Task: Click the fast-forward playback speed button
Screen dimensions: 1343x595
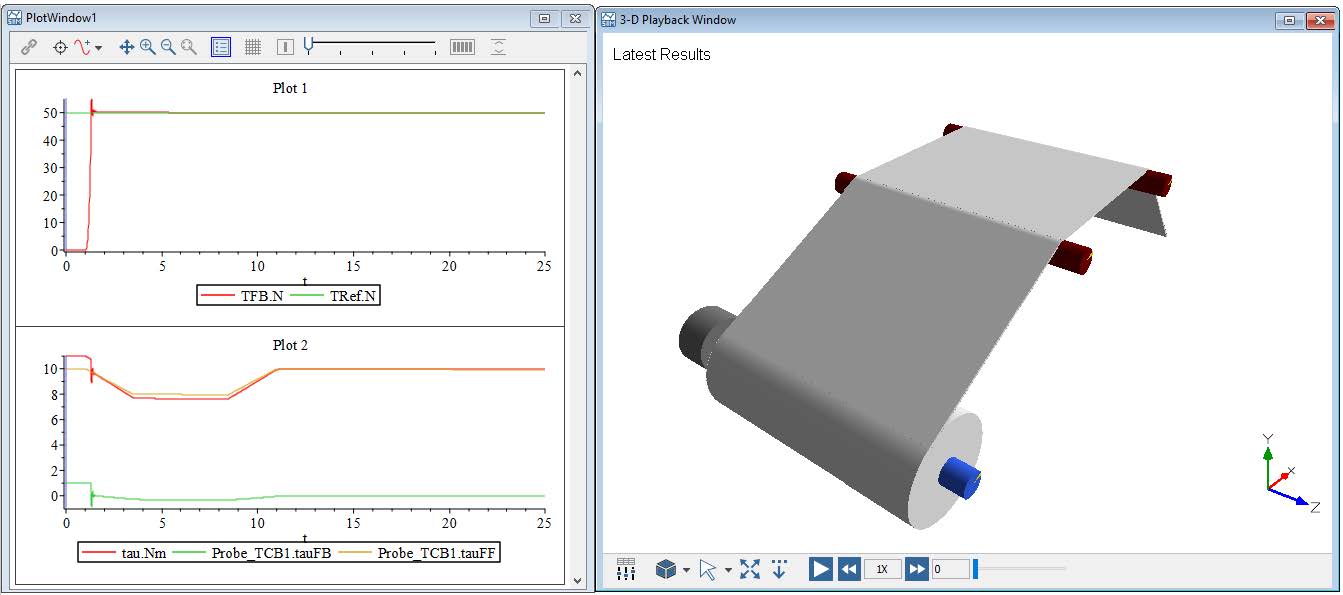Action: 916,569
